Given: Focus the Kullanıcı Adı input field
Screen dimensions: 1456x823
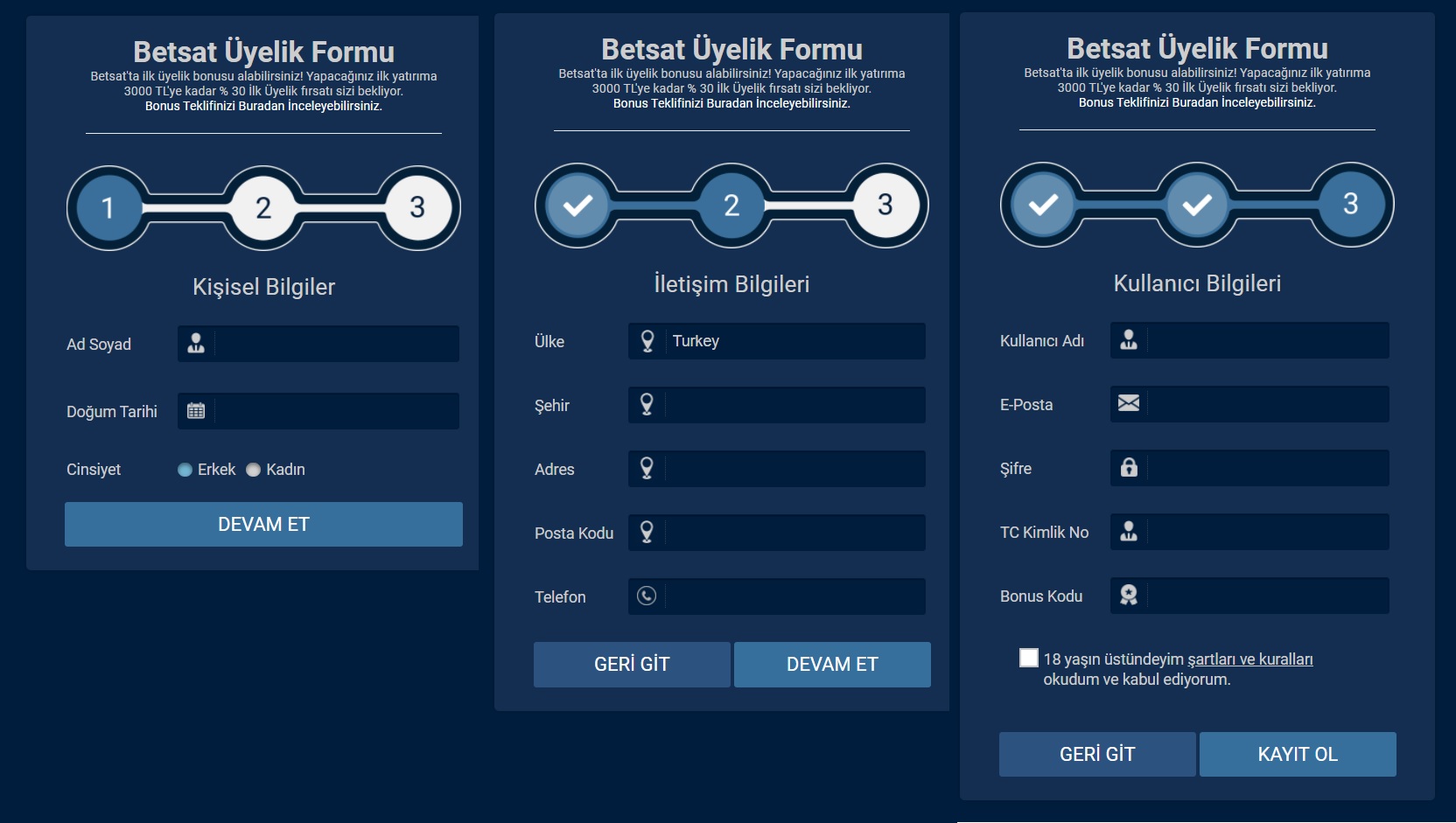Looking at the screenshot, I should [1249, 340].
